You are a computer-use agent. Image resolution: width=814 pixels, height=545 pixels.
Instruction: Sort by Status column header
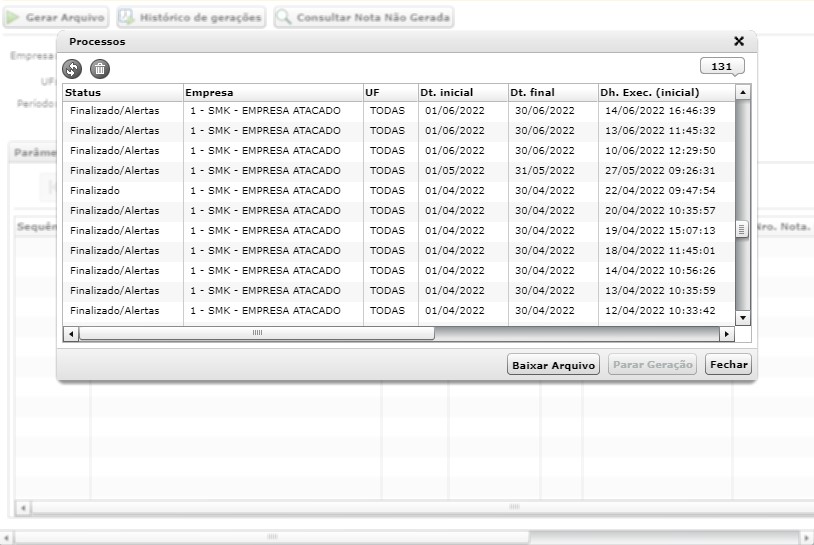click(x=123, y=92)
